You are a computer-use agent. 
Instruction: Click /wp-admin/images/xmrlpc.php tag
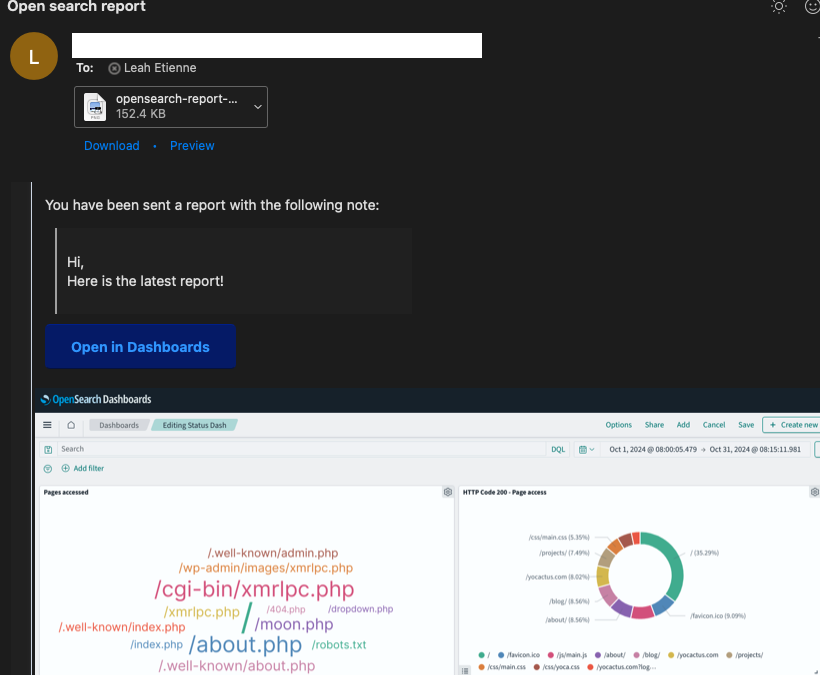click(266, 568)
